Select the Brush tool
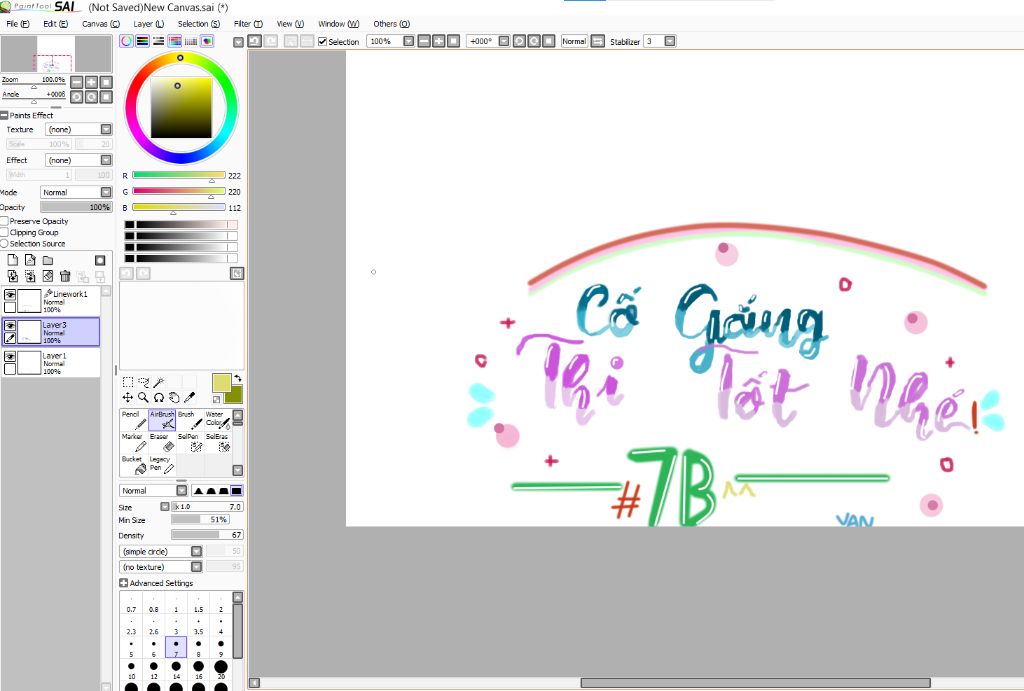The image size is (1024, 691). click(190, 419)
